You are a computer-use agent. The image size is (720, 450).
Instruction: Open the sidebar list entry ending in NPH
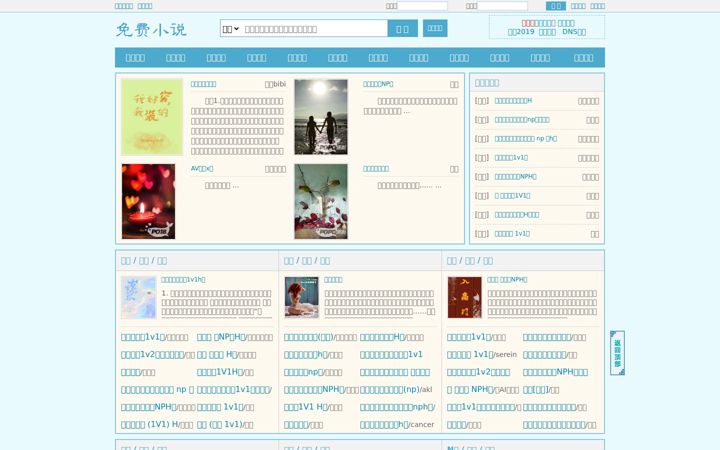(x=515, y=176)
